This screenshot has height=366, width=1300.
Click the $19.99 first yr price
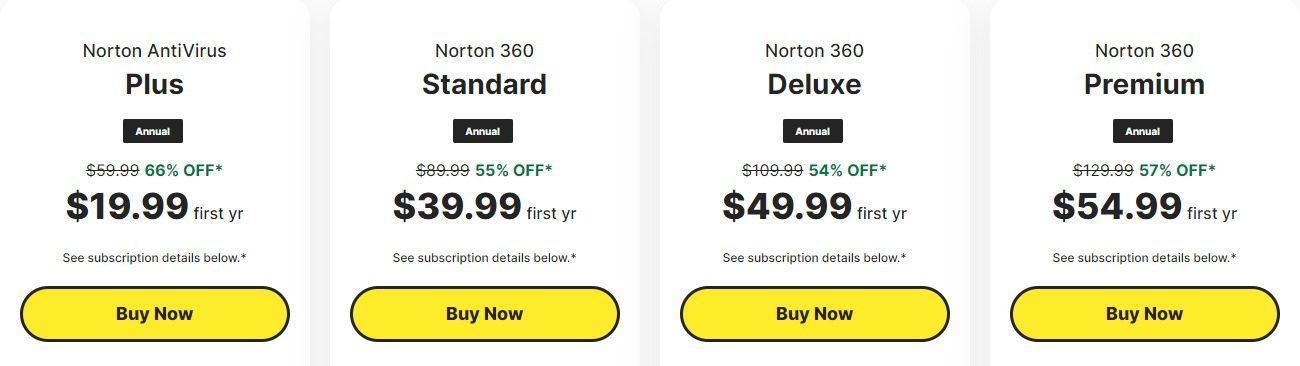154,207
